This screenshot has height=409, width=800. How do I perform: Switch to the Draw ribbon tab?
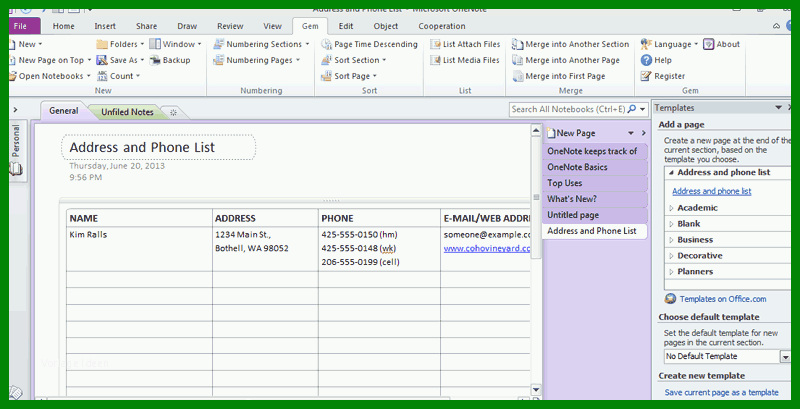coord(187,26)
